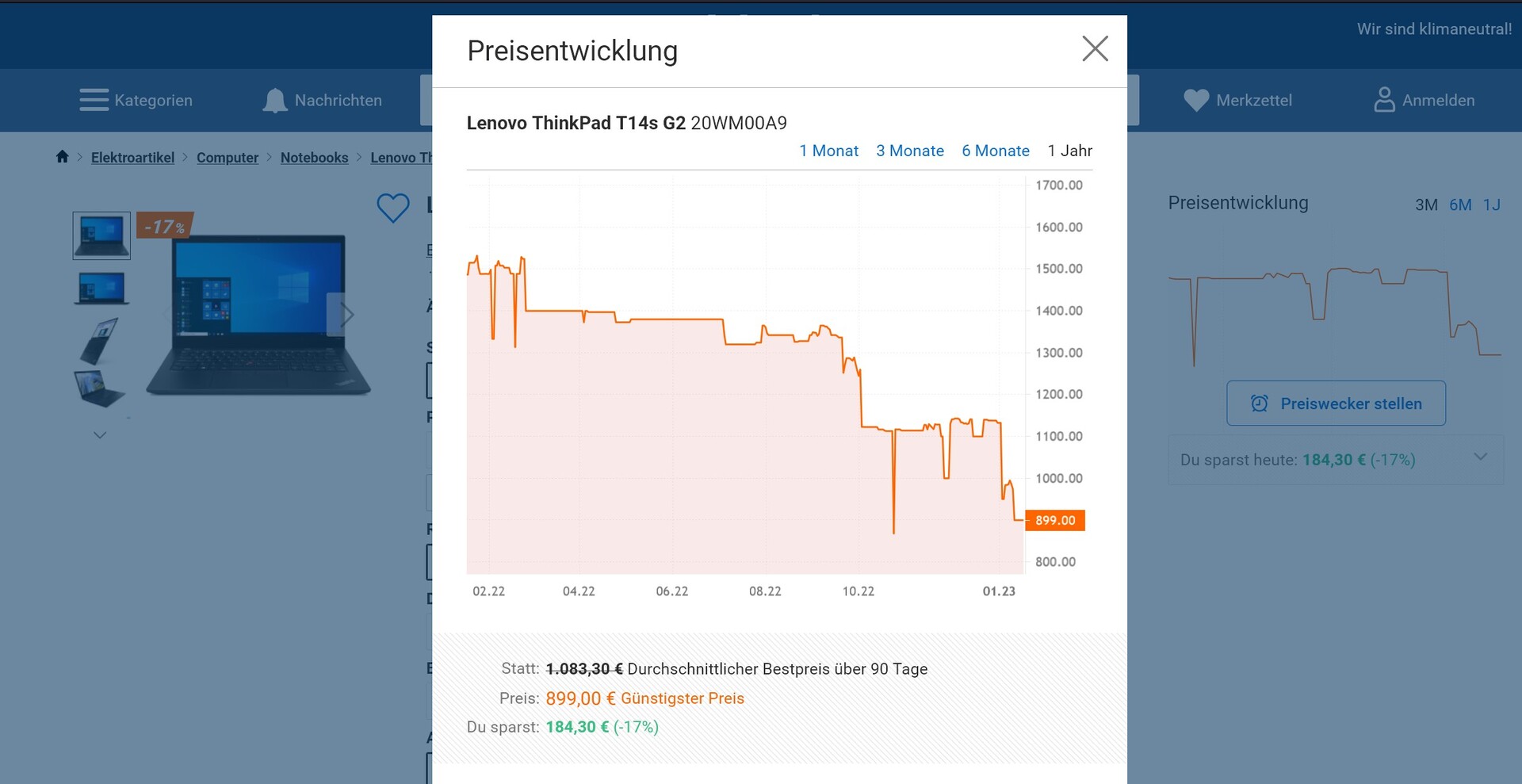Open the Kategorien hamburger menu icon
The height and width of the screenshot is (784, 1522).
(94, 101)
